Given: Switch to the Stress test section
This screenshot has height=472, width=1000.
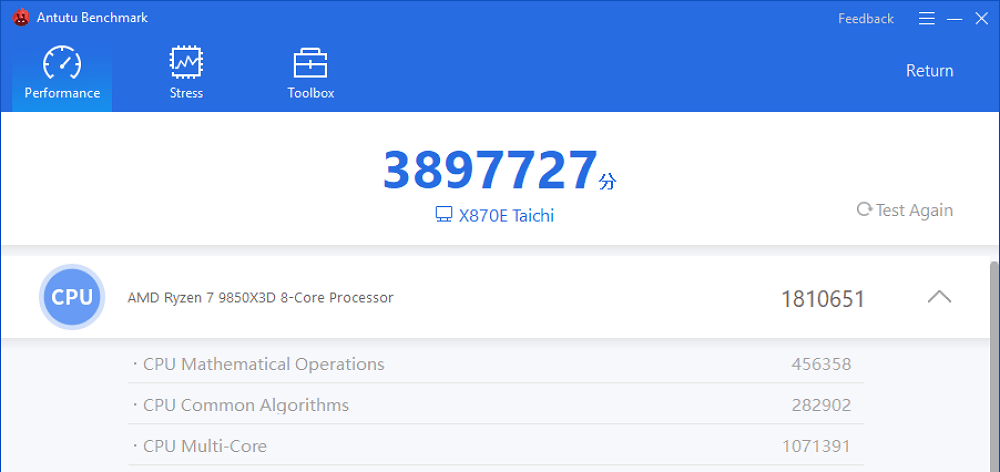Looking at the screenshot, I should 186,73.
